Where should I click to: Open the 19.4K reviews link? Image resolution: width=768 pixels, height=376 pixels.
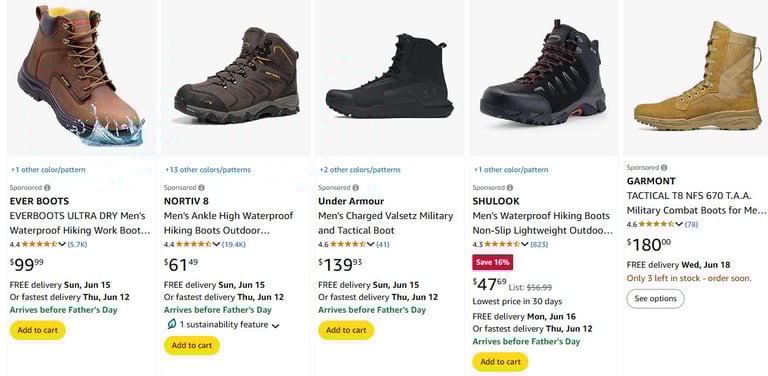tap(234, 244)
